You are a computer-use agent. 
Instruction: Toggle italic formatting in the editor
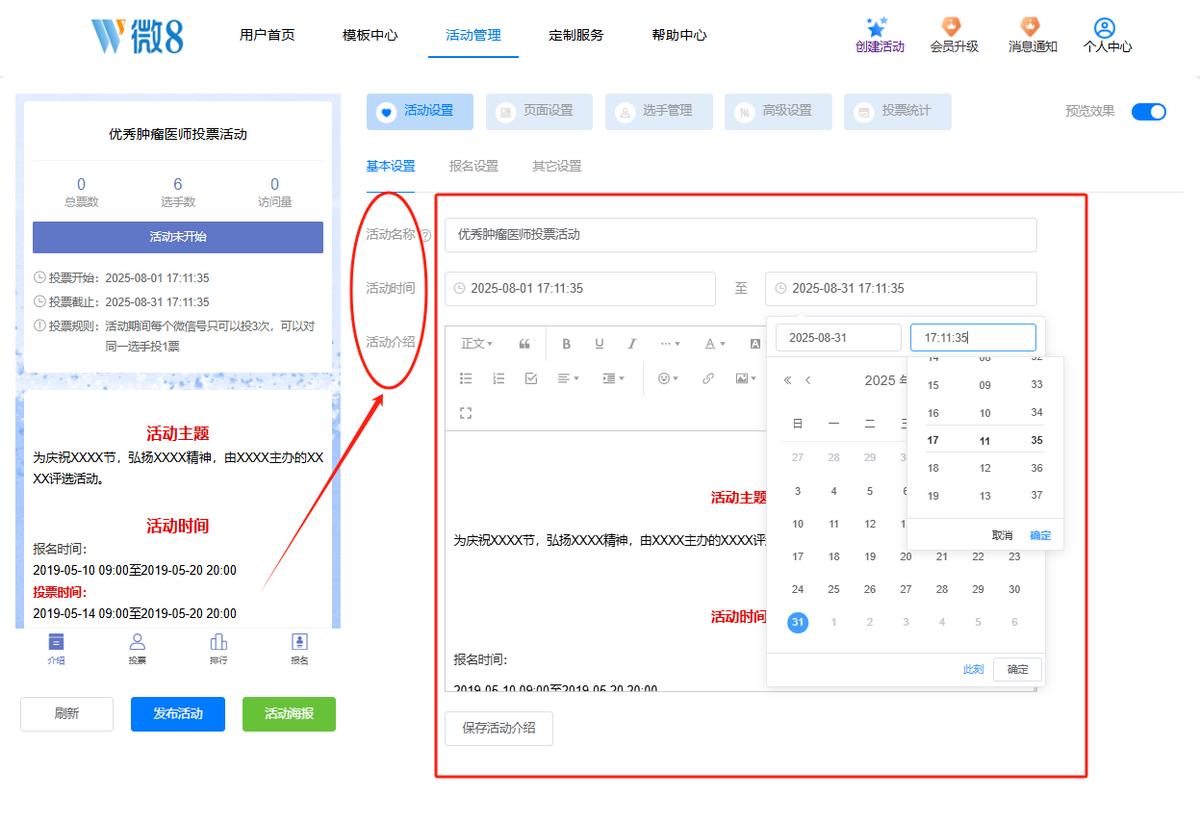click(632, 344)
